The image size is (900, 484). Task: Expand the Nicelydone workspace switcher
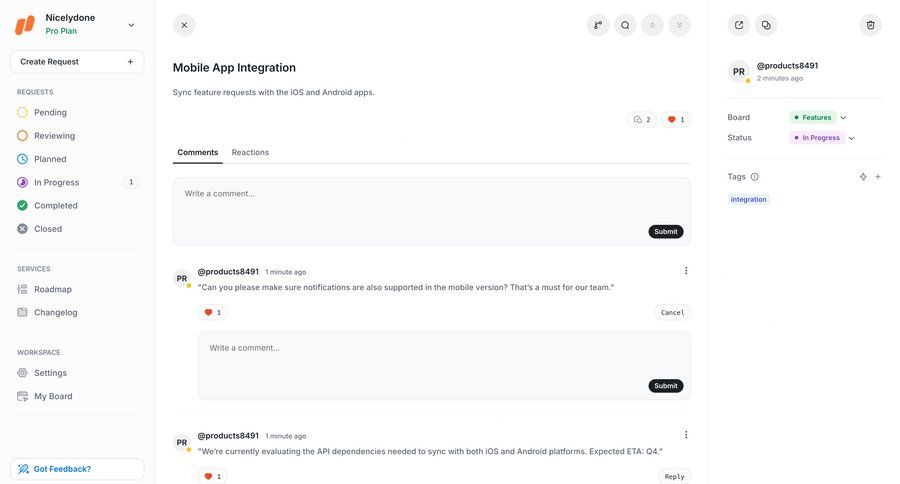pos(131,25)
